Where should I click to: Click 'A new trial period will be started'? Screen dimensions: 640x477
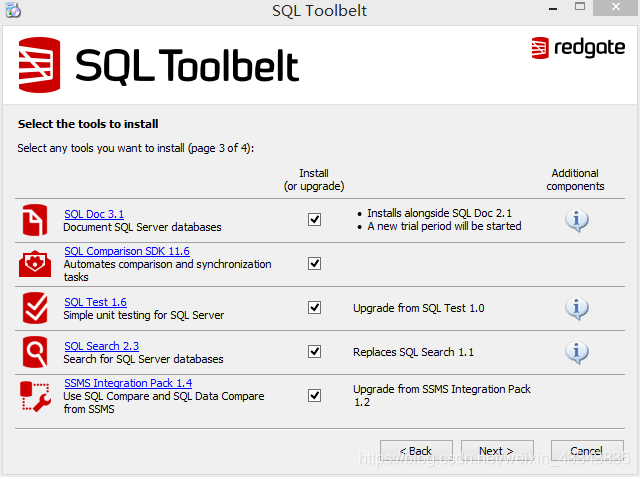coord(444,226)
